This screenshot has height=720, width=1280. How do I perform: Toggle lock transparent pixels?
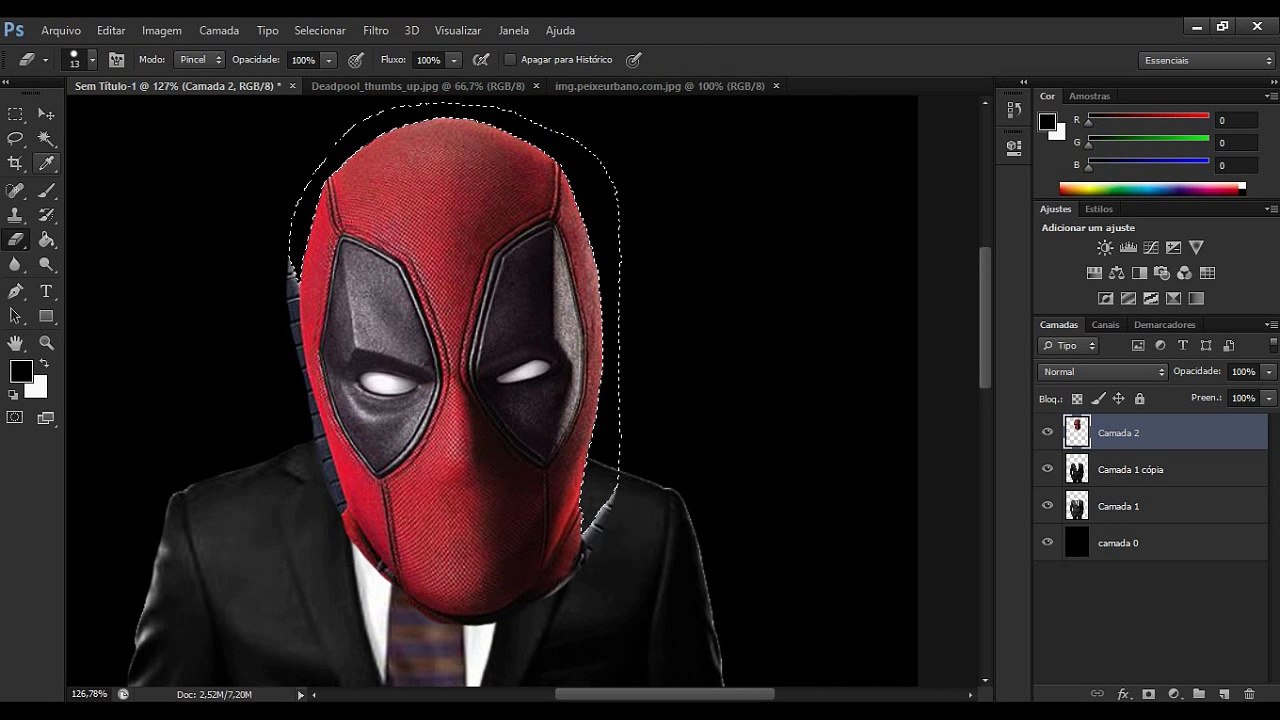pyautogui.click(x=1077, y=399)
